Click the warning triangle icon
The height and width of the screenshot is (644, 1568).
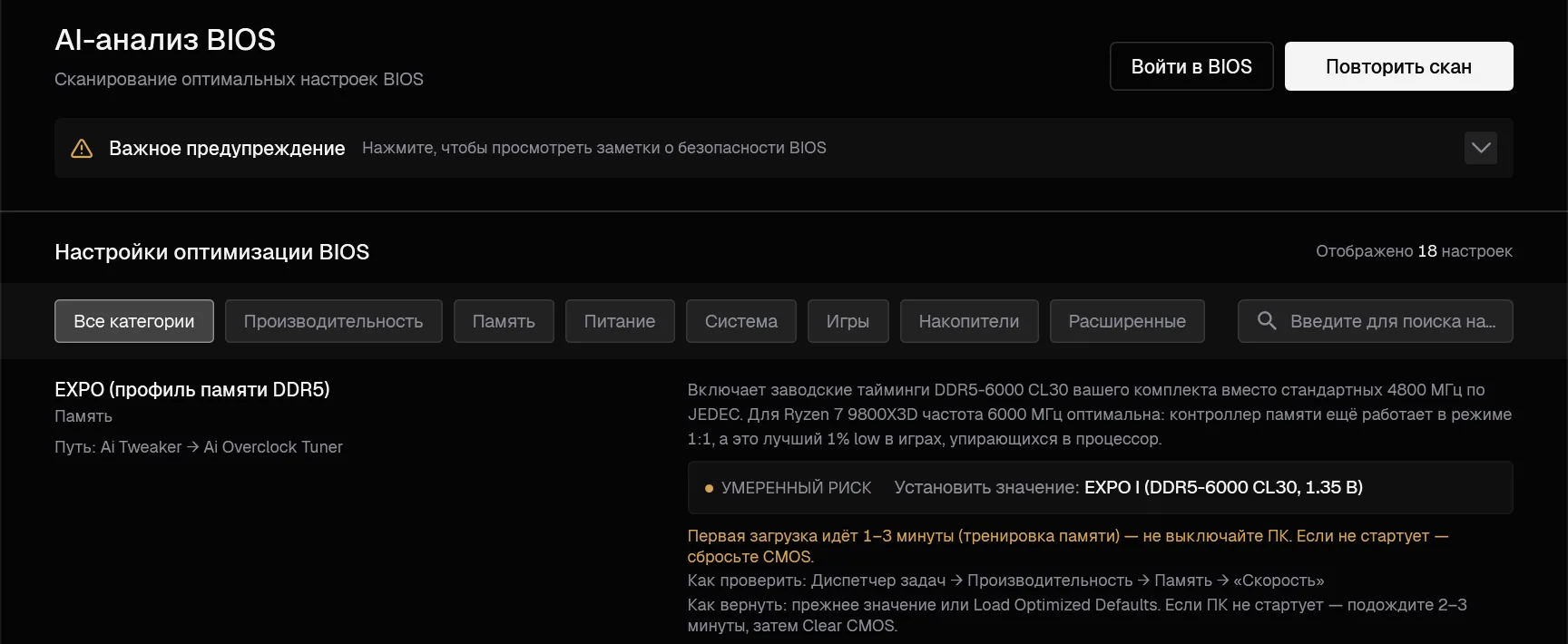pyautogui.click(x=82, y=148)
